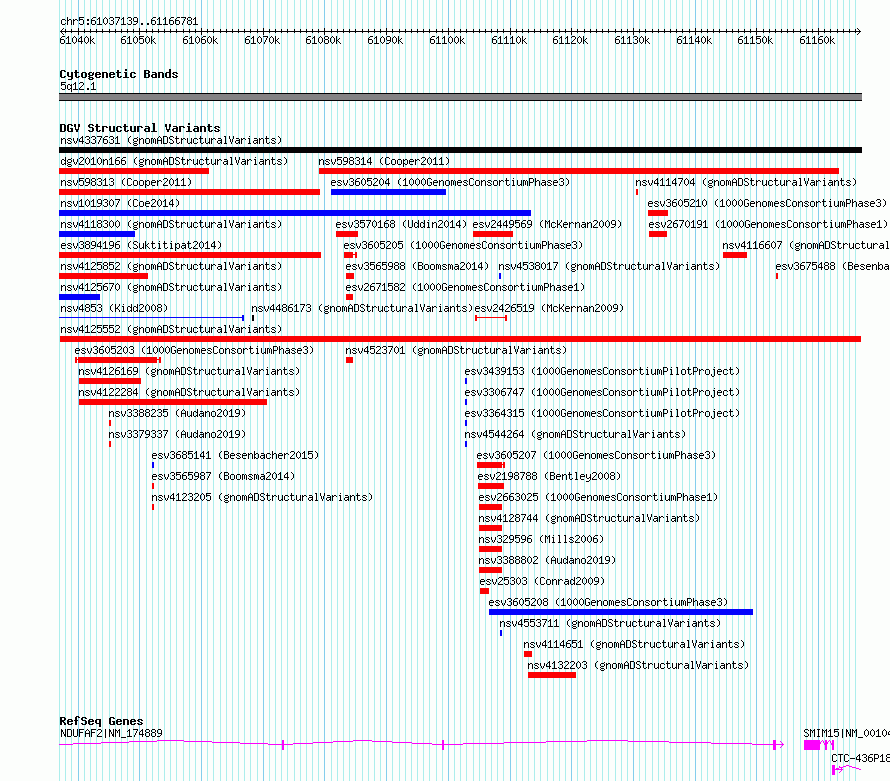
Task: Click the esv2670191 variant label
Action: pos(768,224)
